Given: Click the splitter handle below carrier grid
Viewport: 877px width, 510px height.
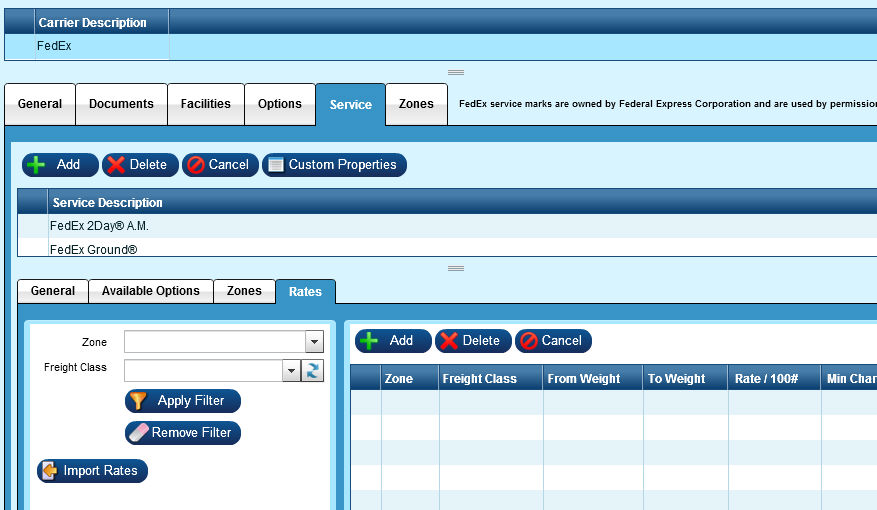Looking at the screenshot, I should coord(455,72).
